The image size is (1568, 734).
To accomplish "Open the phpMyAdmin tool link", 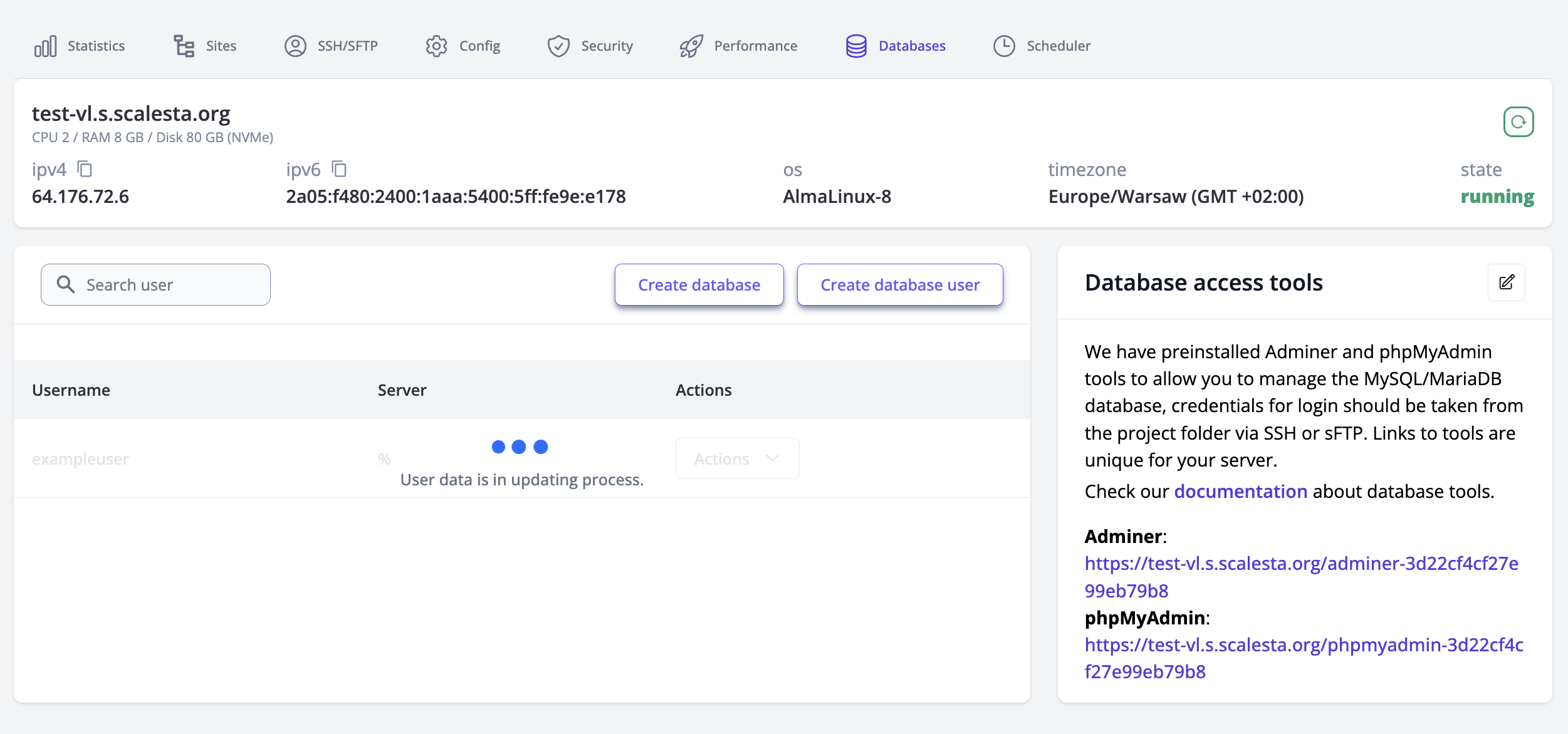I will 1304,645.
